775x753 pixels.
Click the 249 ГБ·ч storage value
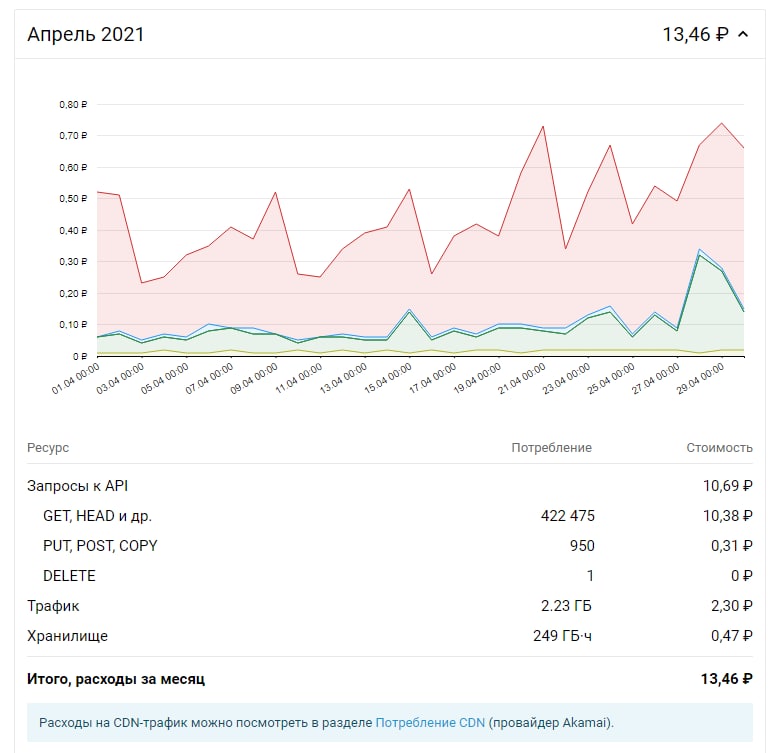[562, 636]
